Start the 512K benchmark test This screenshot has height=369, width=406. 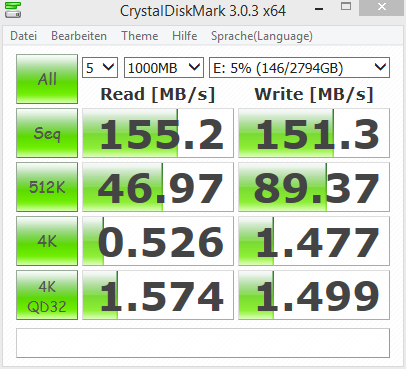click(47, 187)
